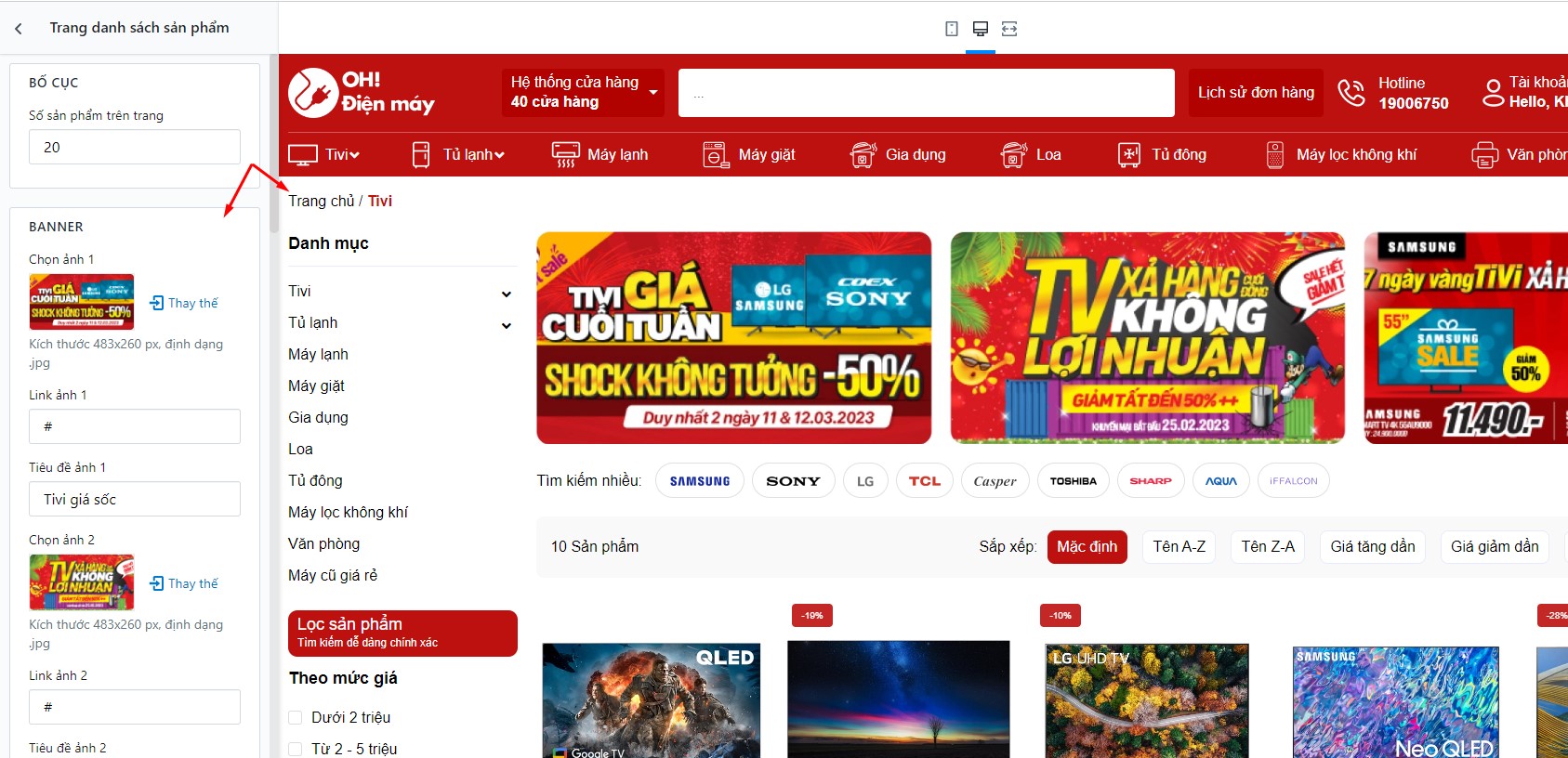Open the Tivi giá cuối tuần banner

click(734, 338)
